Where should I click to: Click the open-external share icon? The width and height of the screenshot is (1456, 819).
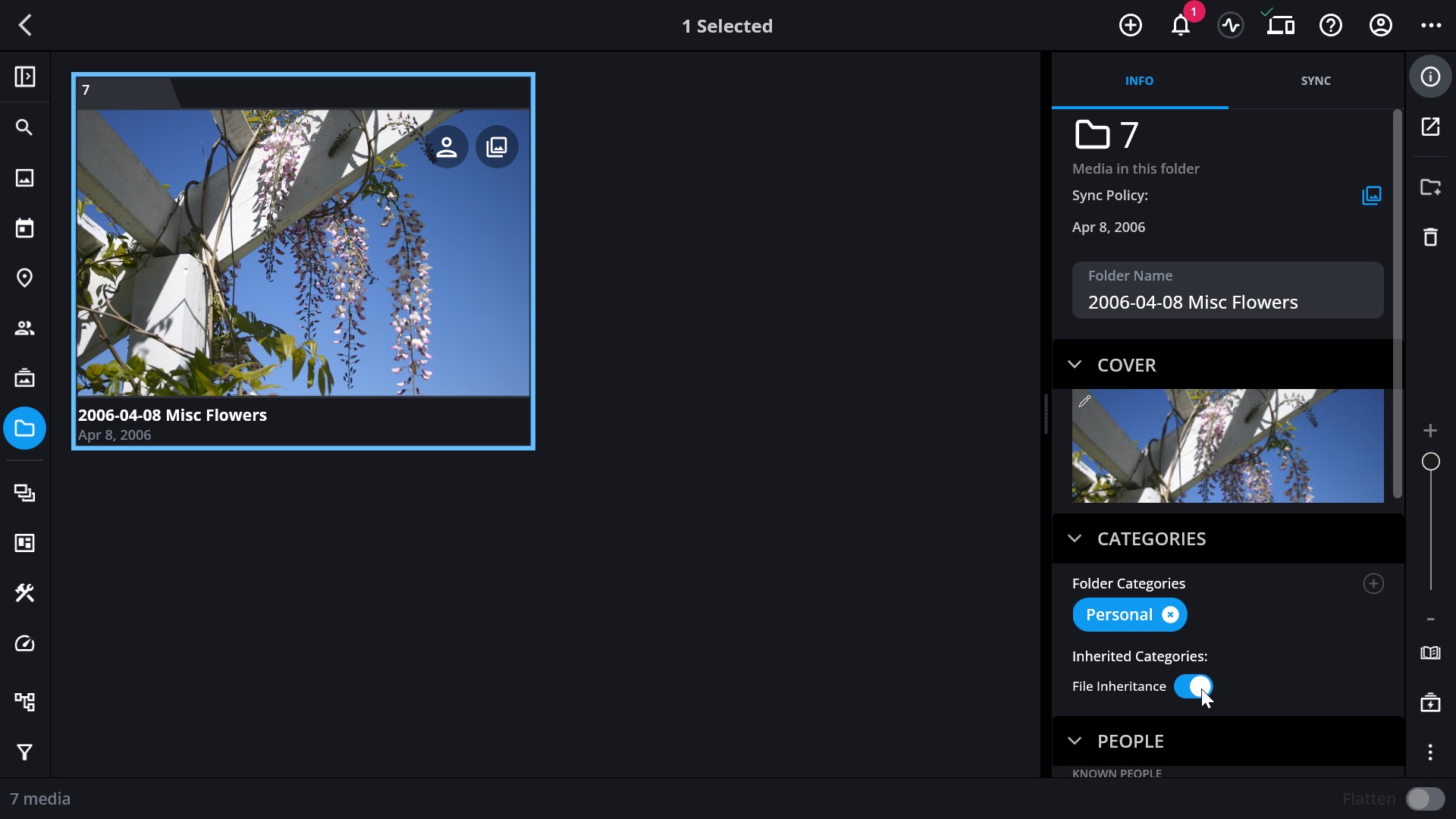(1430, 127)
